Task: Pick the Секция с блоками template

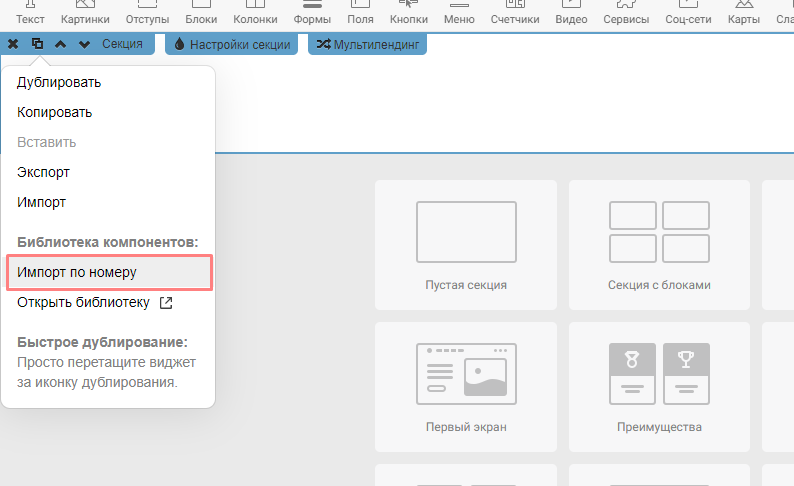Action: [x=659, y=246]
